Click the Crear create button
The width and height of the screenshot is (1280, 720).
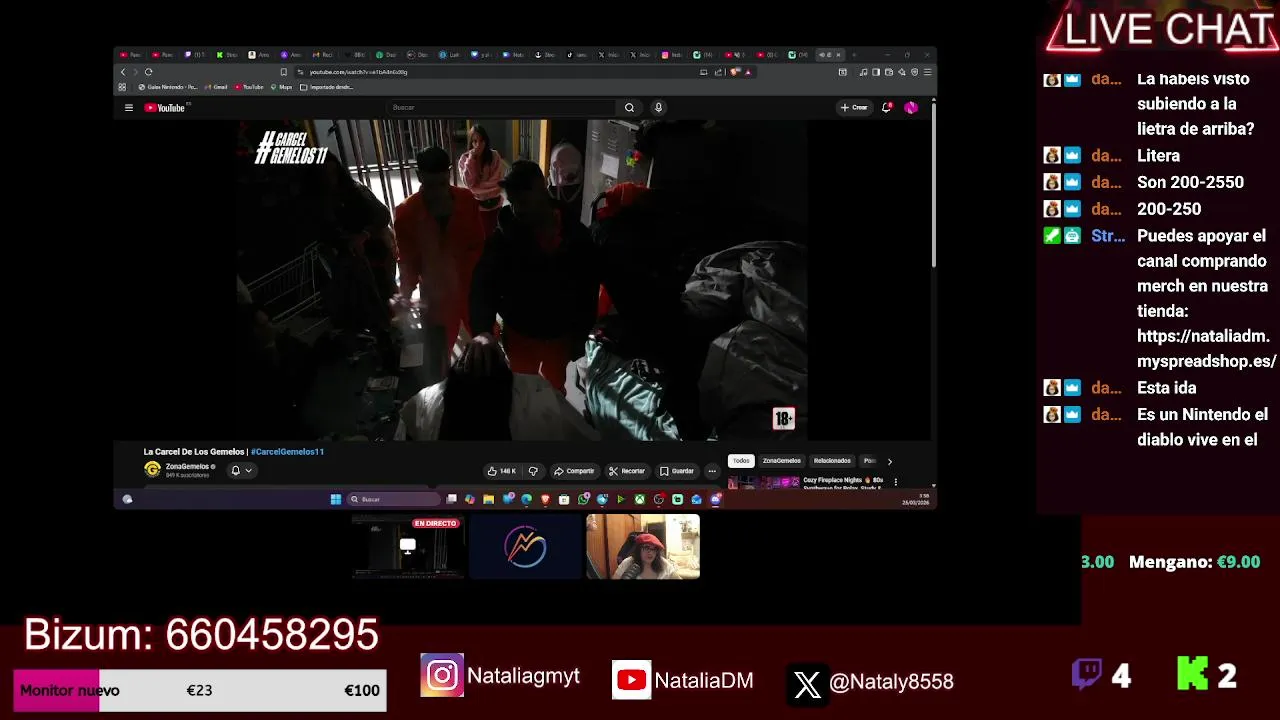(x=854, y=107)
